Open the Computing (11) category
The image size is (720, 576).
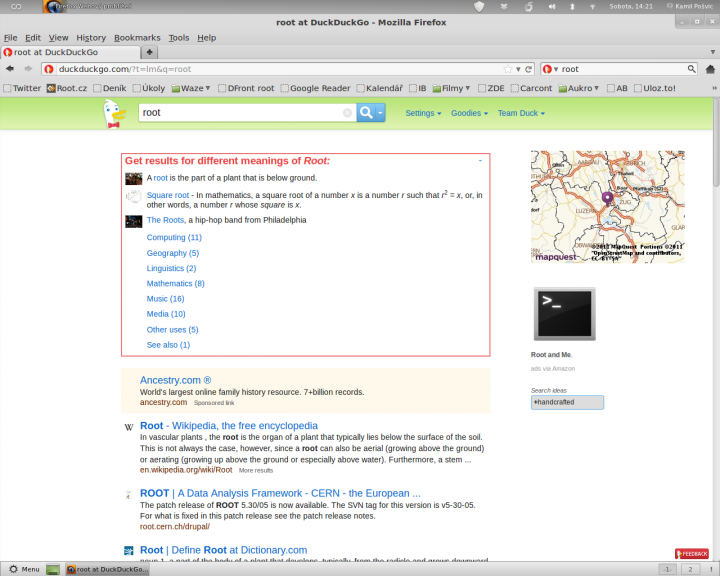point(174,237)
